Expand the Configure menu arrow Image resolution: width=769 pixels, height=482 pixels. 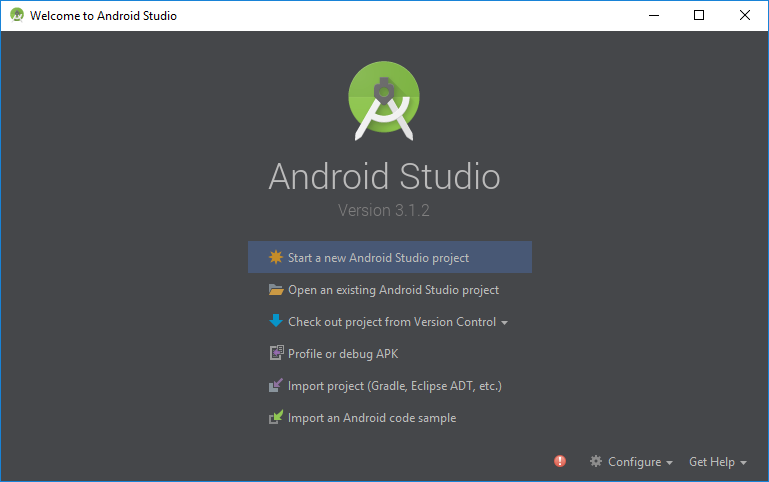(669, 463)
